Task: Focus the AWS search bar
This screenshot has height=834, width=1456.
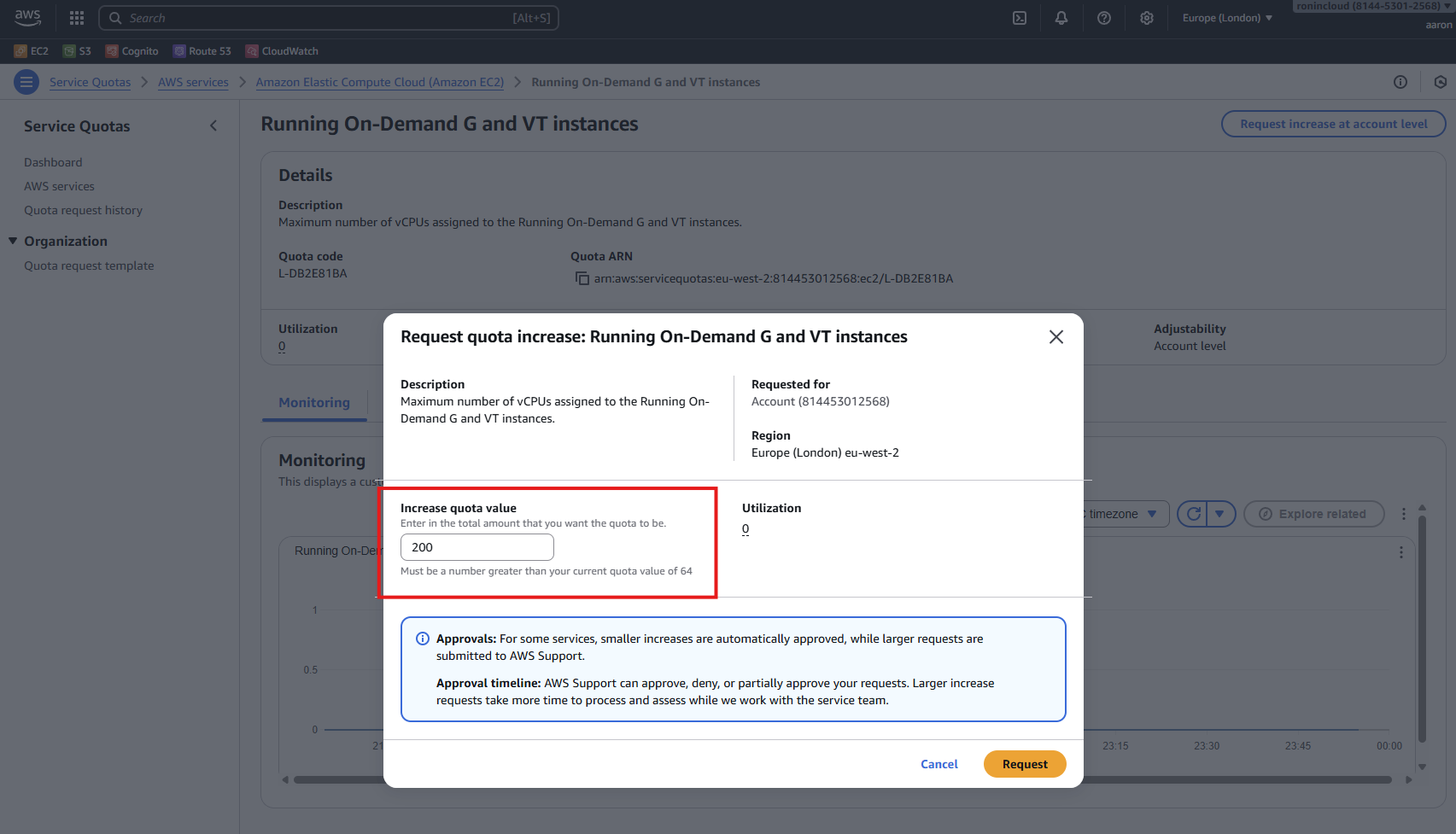Action: click(329, 18)
